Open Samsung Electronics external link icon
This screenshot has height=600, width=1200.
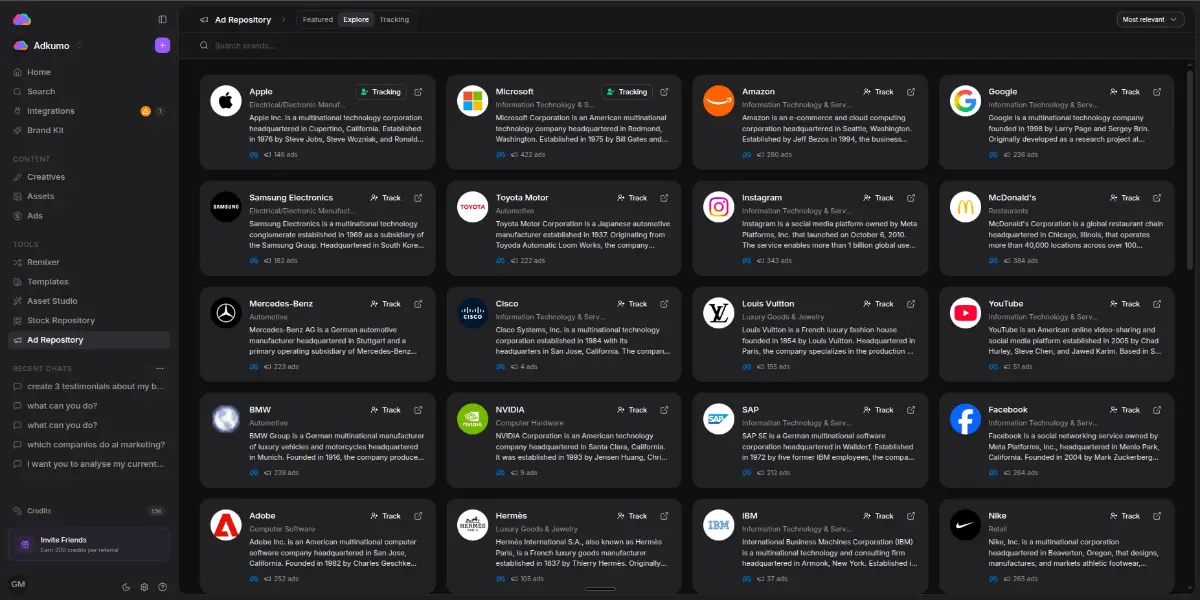[x=418, y=198]
